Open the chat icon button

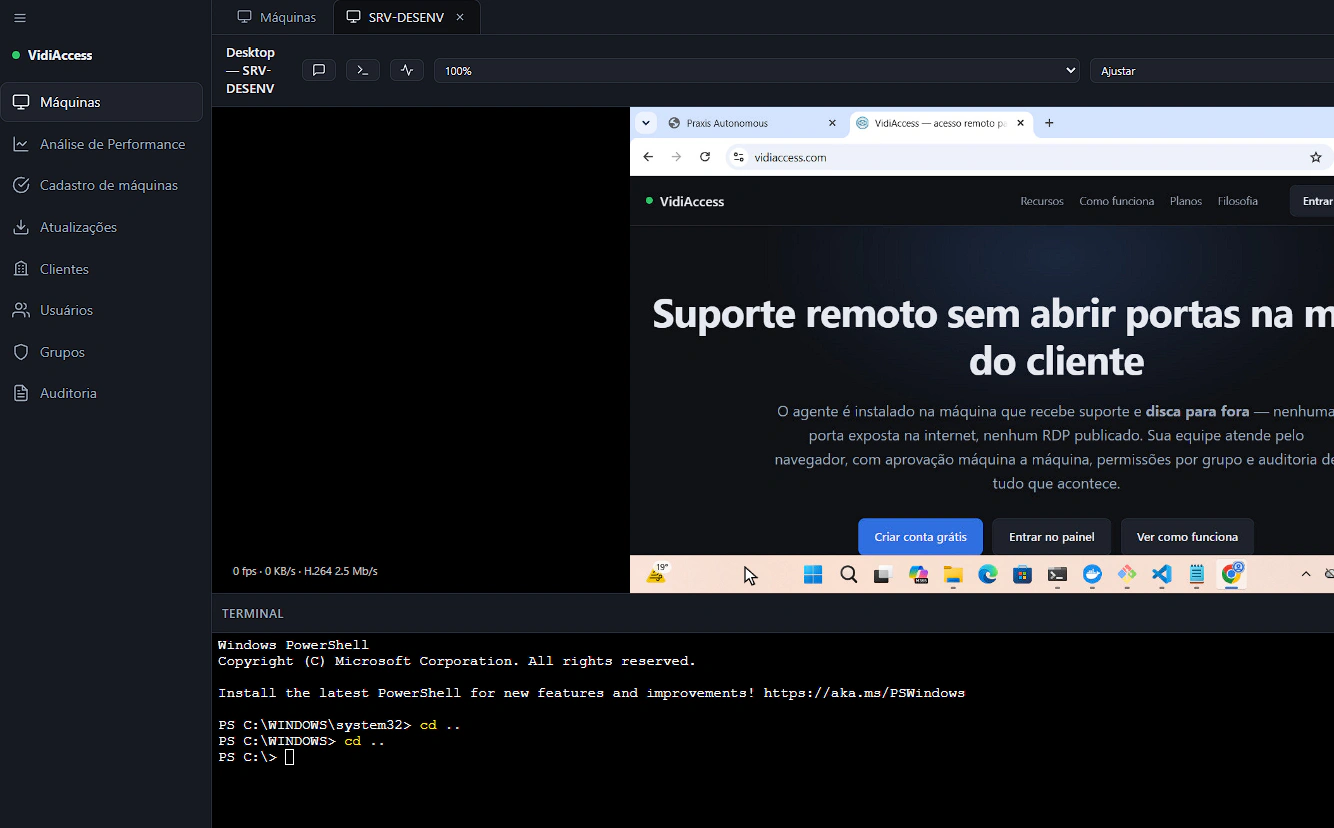tap(319, 70)
